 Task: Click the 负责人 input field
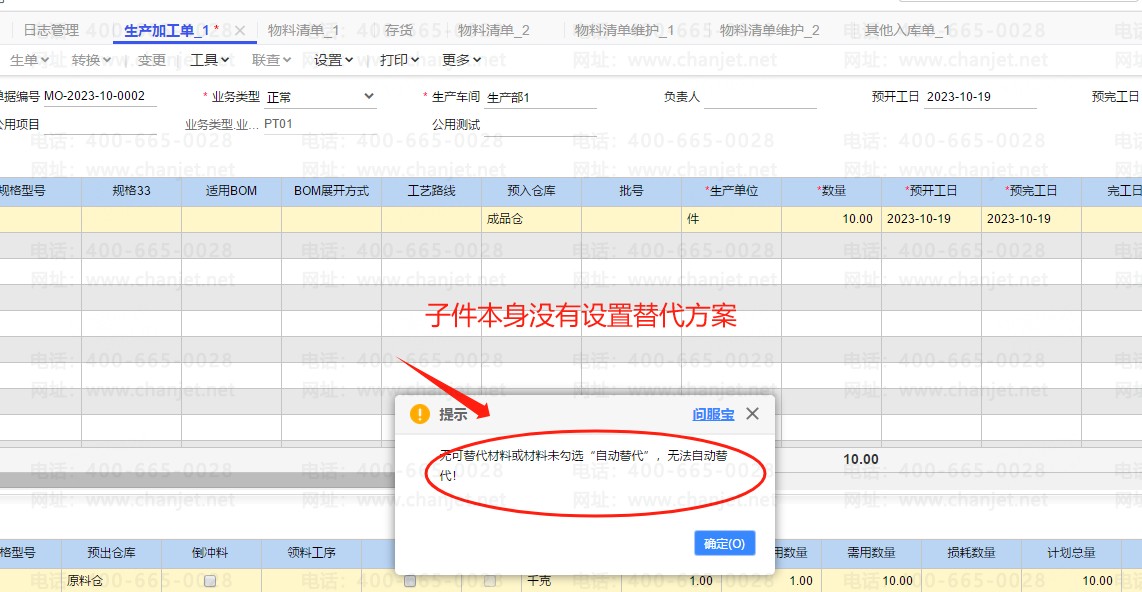click(x=760, y=98)
